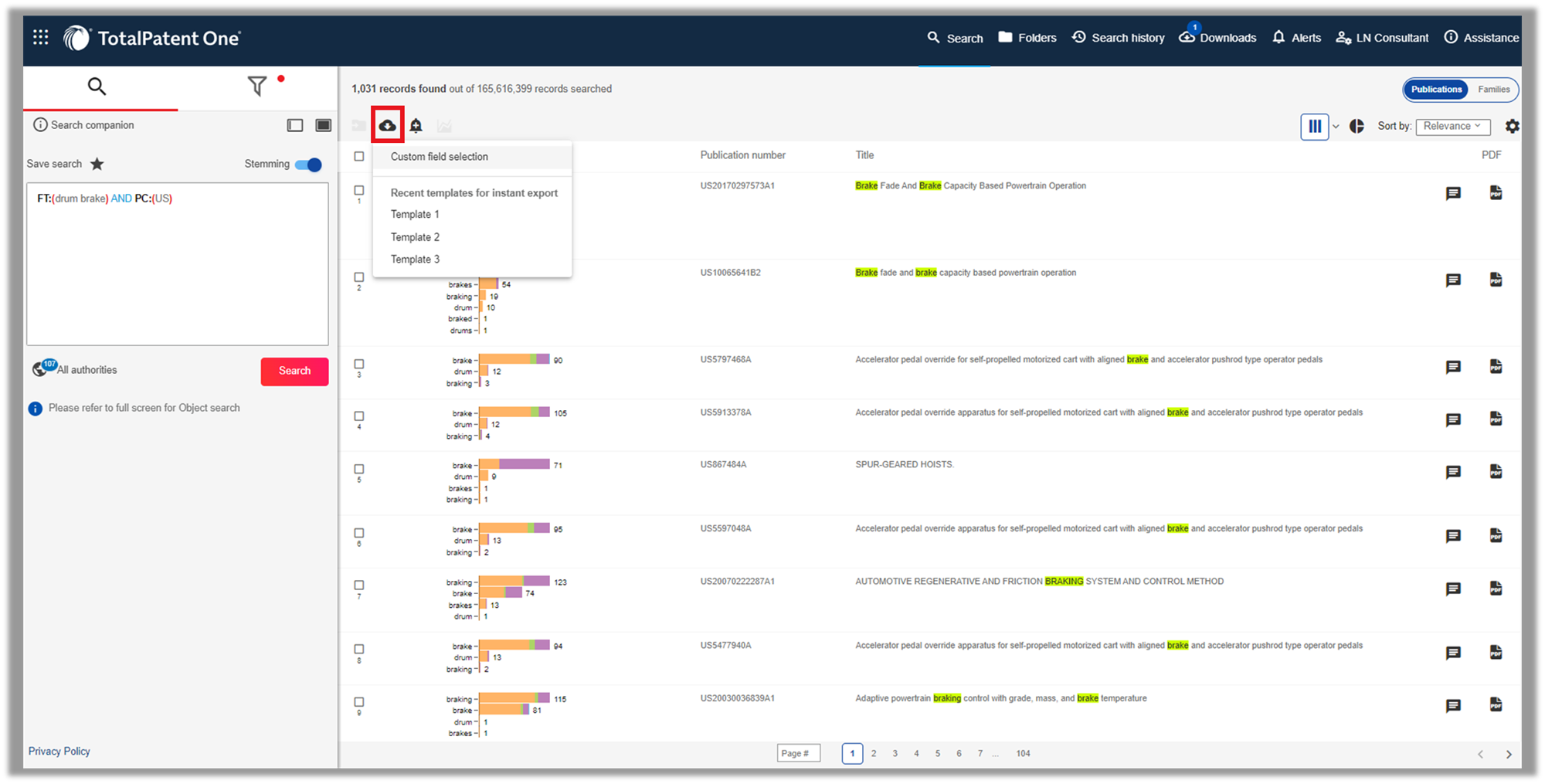This screenshot has height=784, width=1545.
Task: Open PDF icon for US867484A
Action: (1496, 471)
